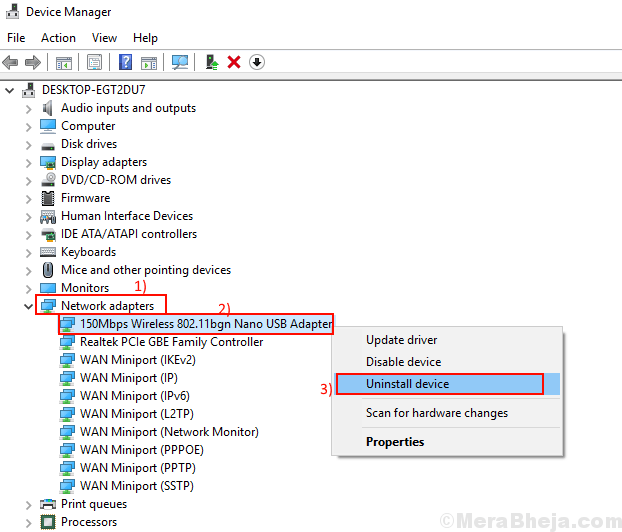The image size is (622, 532).
Task: Select 150Mbps Wireless 802.11bgn Nano USB Adapter
Action: coord(206,324)
